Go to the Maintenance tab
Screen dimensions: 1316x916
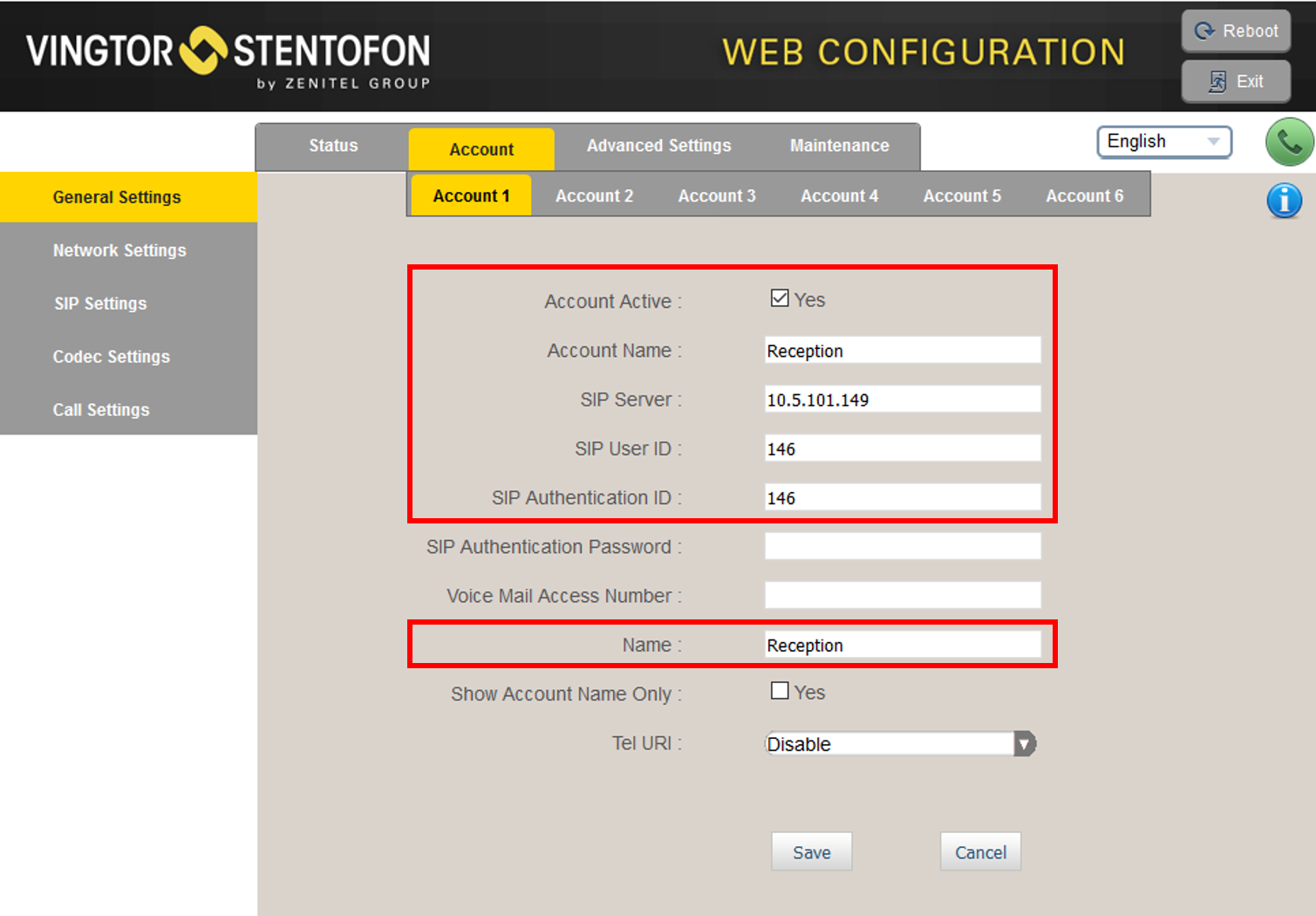click(x=839, y=146)
